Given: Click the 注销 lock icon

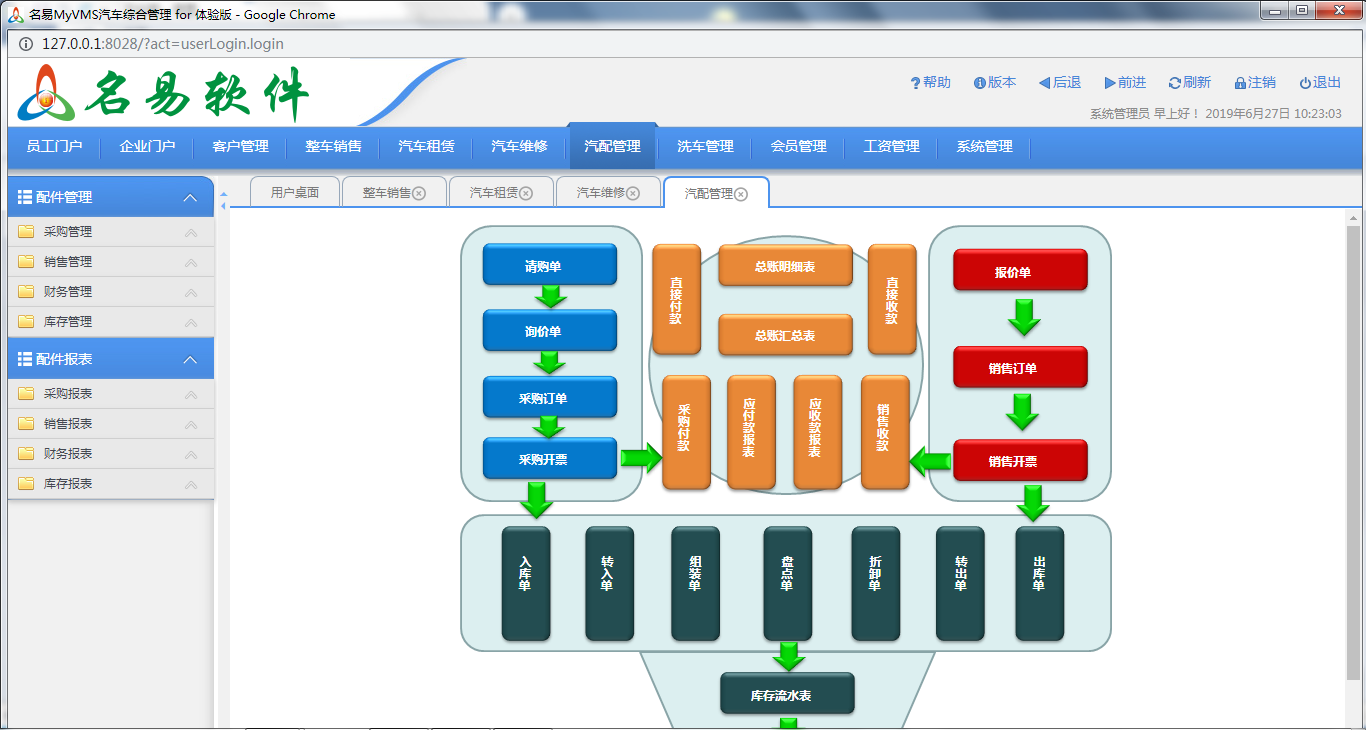Looking at the screenshot, I should point(1240,83).
